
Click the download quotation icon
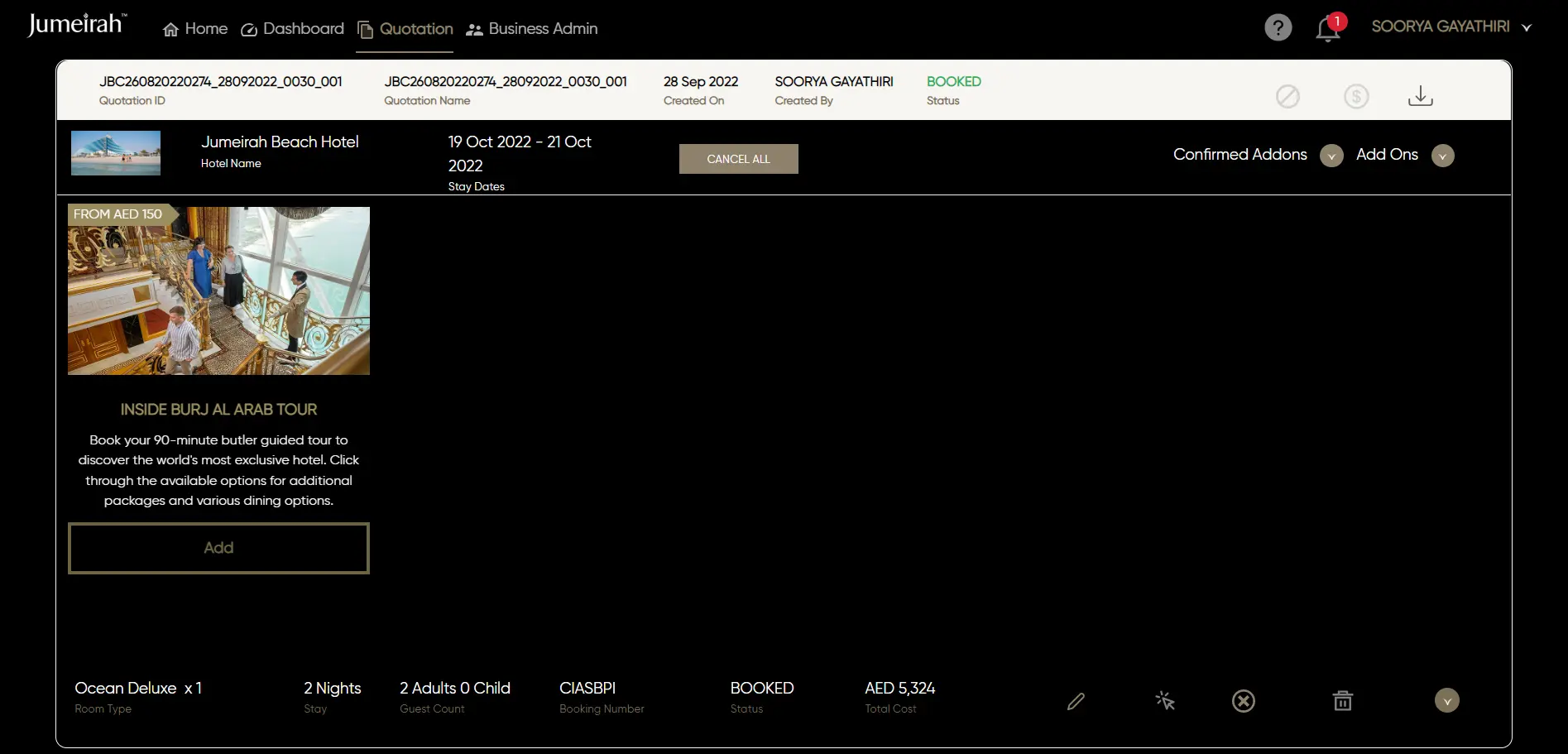[1420, 96]
